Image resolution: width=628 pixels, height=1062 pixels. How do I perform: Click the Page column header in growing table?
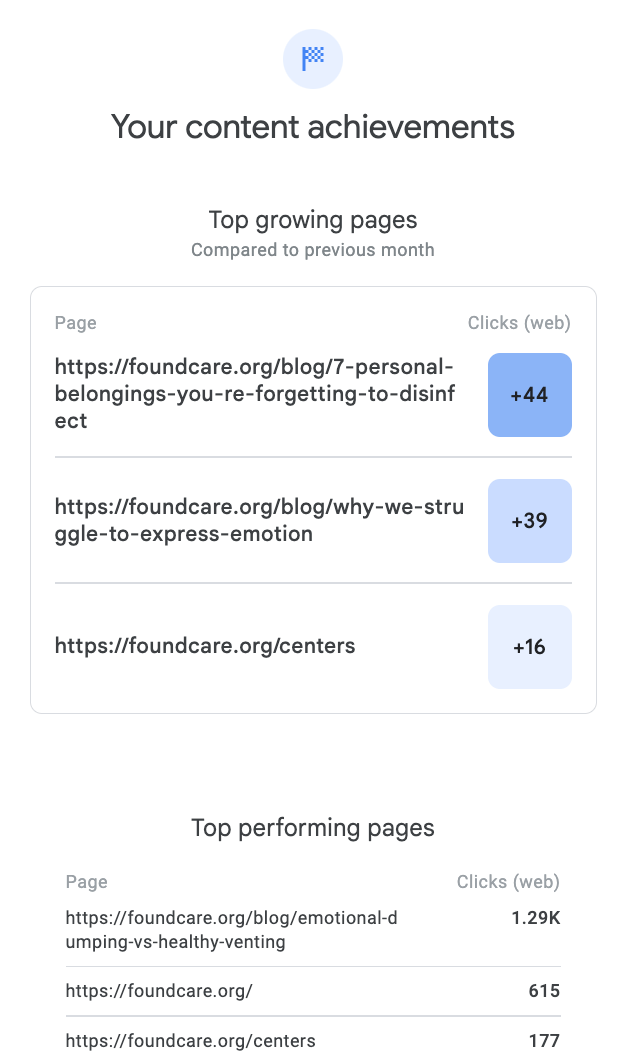pos(76,323)
